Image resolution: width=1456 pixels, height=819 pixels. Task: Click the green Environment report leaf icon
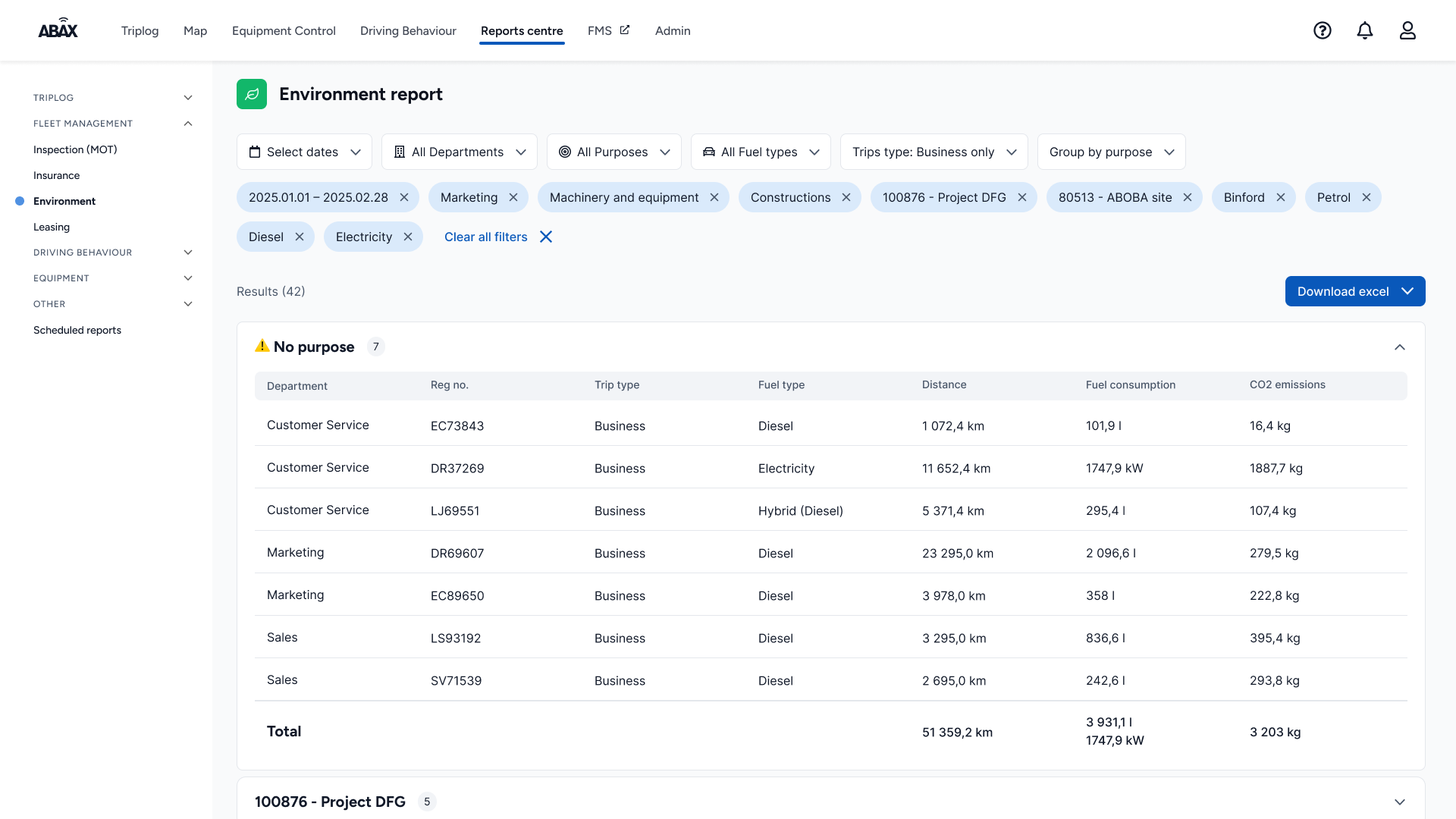click(x=252, y=94)
